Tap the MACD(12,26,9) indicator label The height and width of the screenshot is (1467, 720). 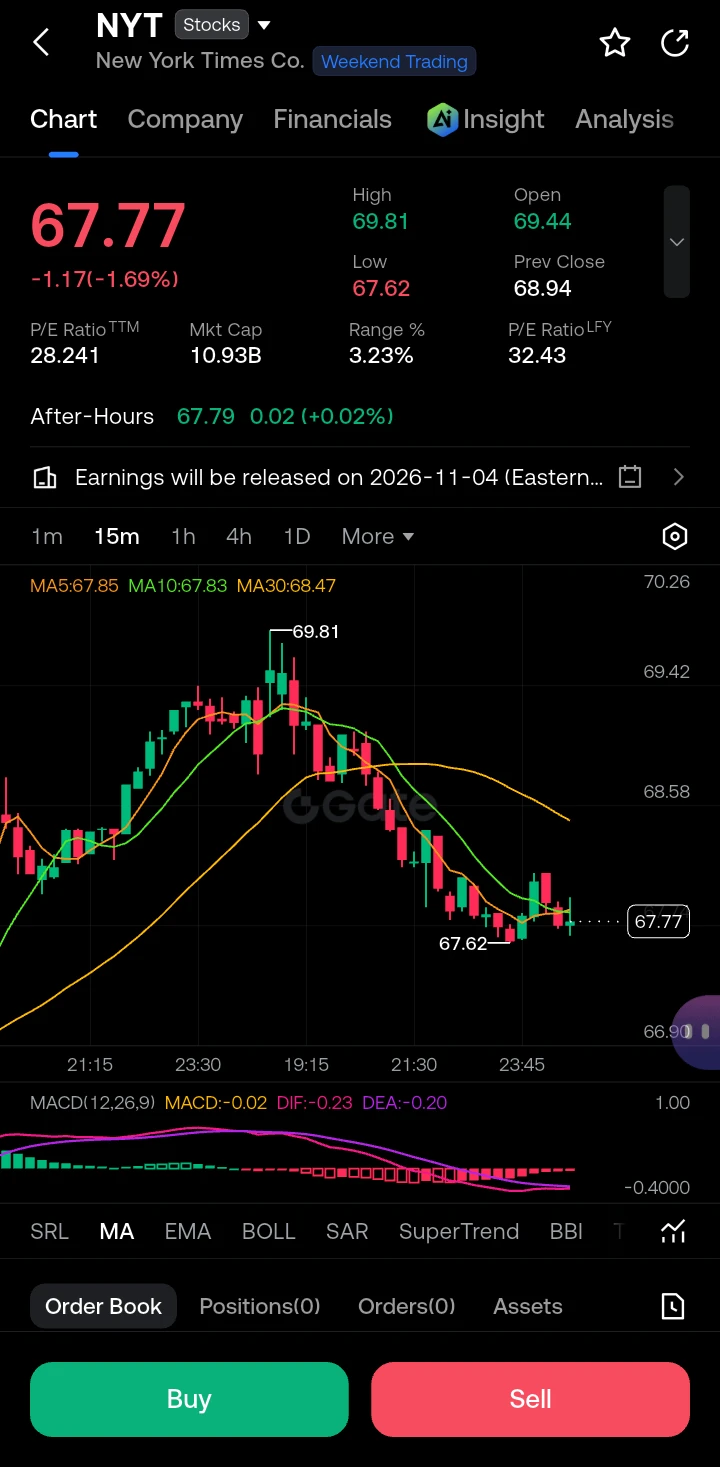93,1103
